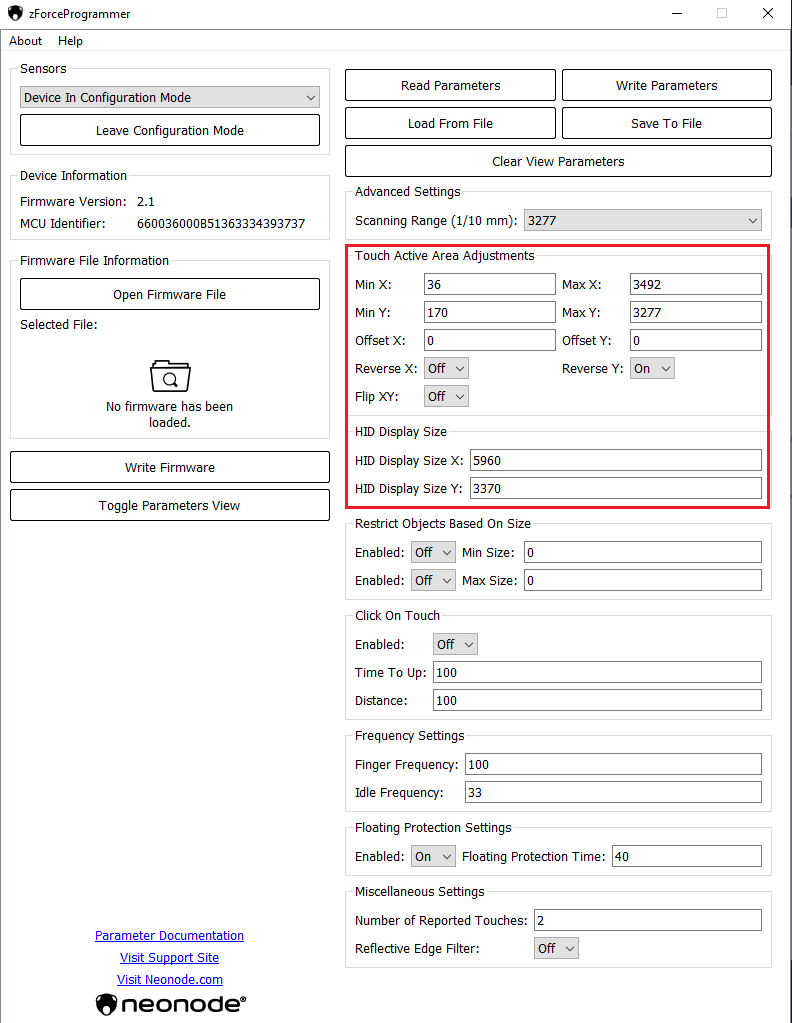792x1023 pixels.
Task: Follow the Visit Support Site link
Action: coord(169,957)
